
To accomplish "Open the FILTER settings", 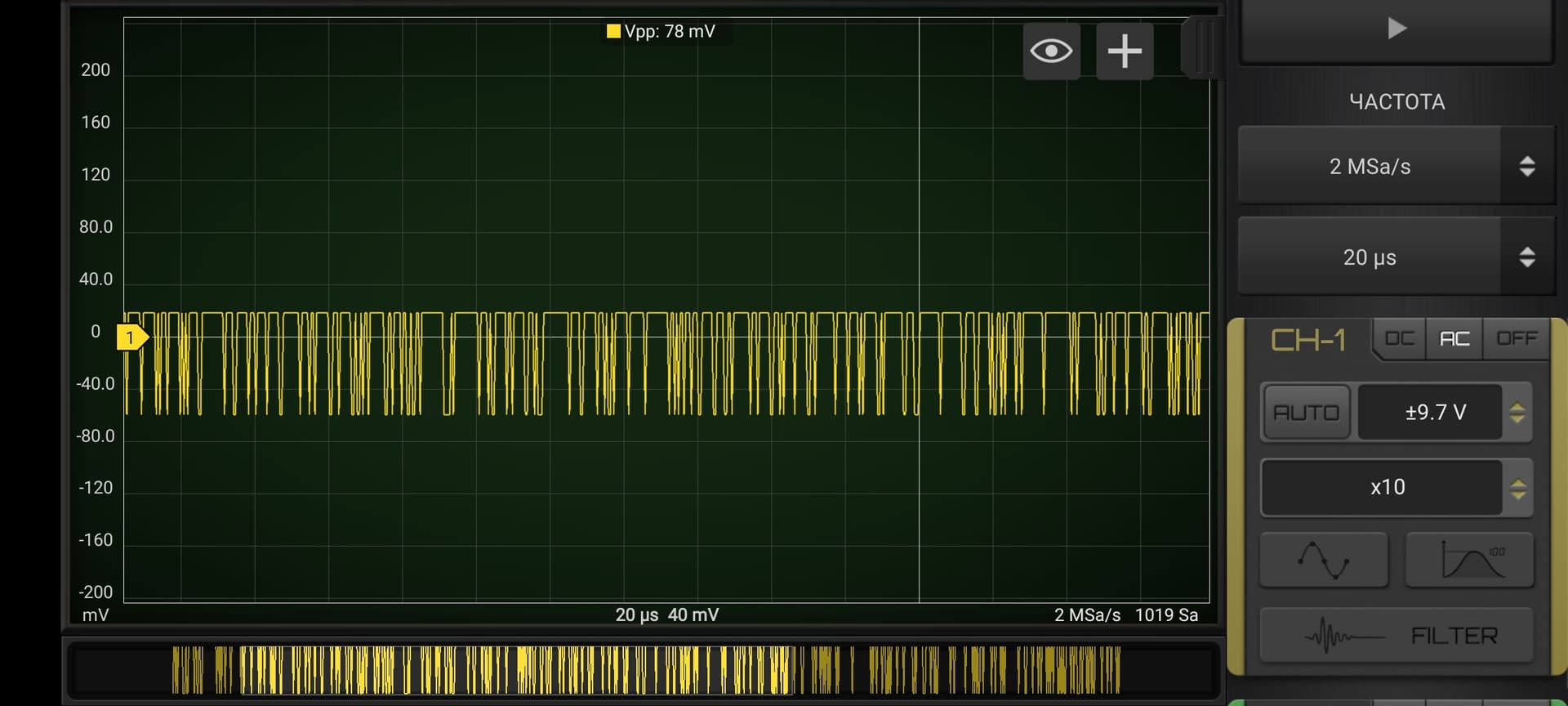I will (x=1396, y=635).
